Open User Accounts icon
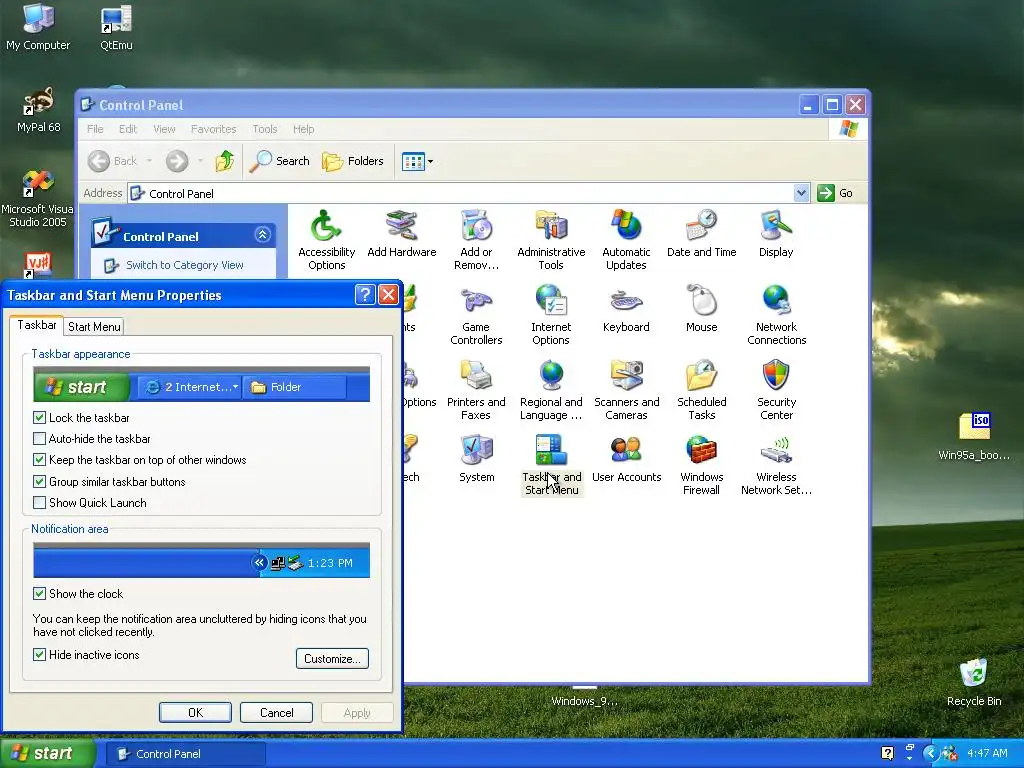Image resolution: width=1024 pixels, height=768 pixels. [626, 458]
